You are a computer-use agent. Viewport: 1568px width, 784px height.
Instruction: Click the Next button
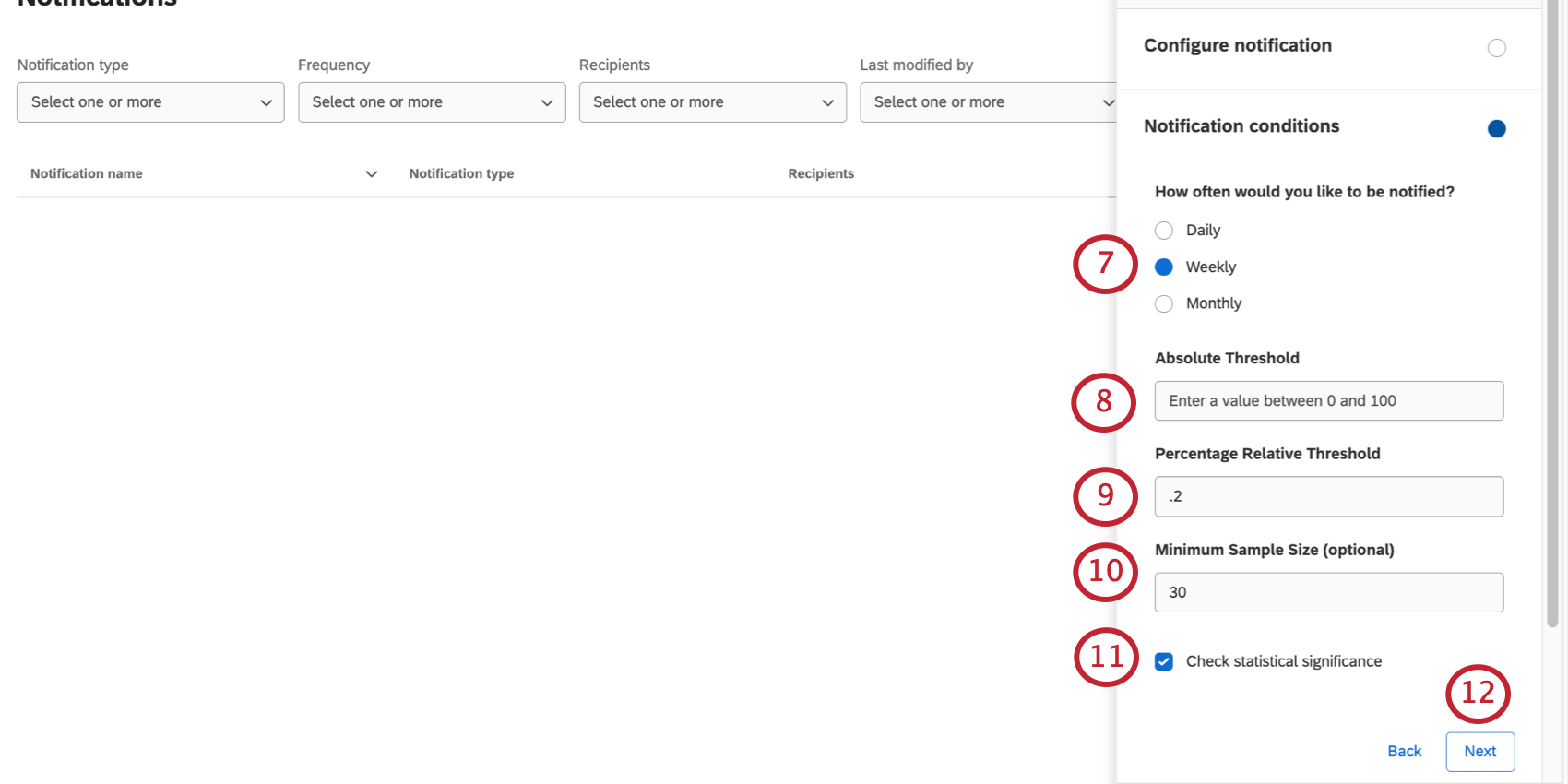click(1479, 752)
